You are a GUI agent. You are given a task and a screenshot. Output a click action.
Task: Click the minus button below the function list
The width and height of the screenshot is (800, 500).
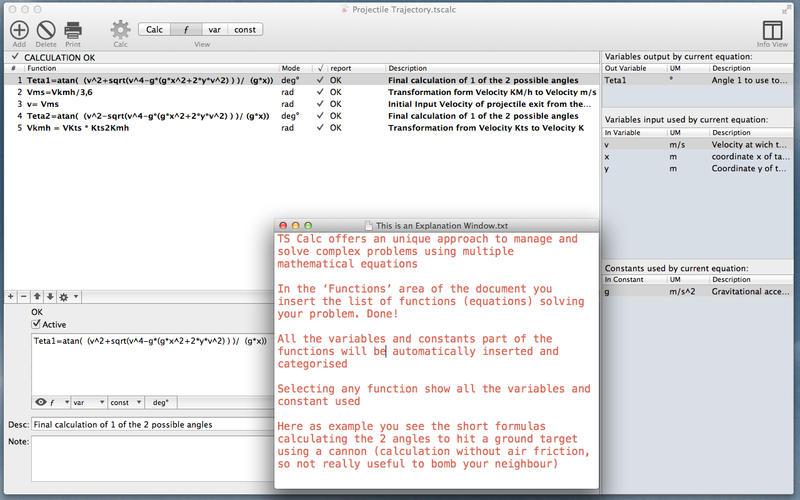click(x=24, y=297)
